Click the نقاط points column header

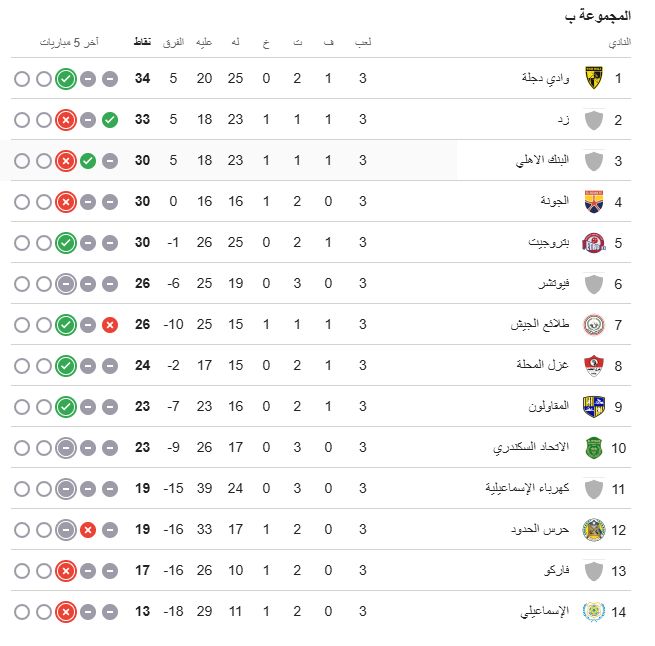point(142,42)
